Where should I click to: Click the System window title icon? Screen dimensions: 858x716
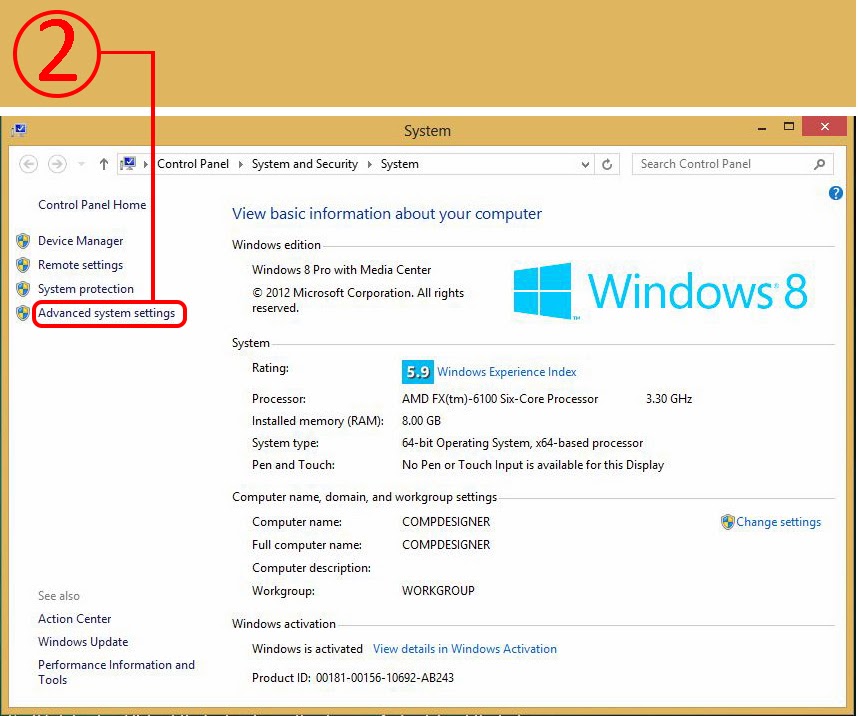point(19,130)
